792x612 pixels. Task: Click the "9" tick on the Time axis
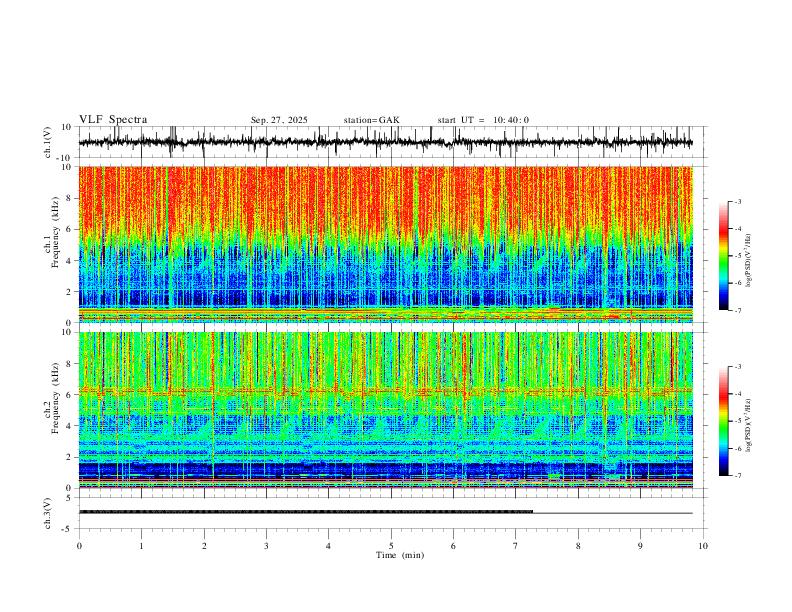pyautogui.click(x=640, y=546)
